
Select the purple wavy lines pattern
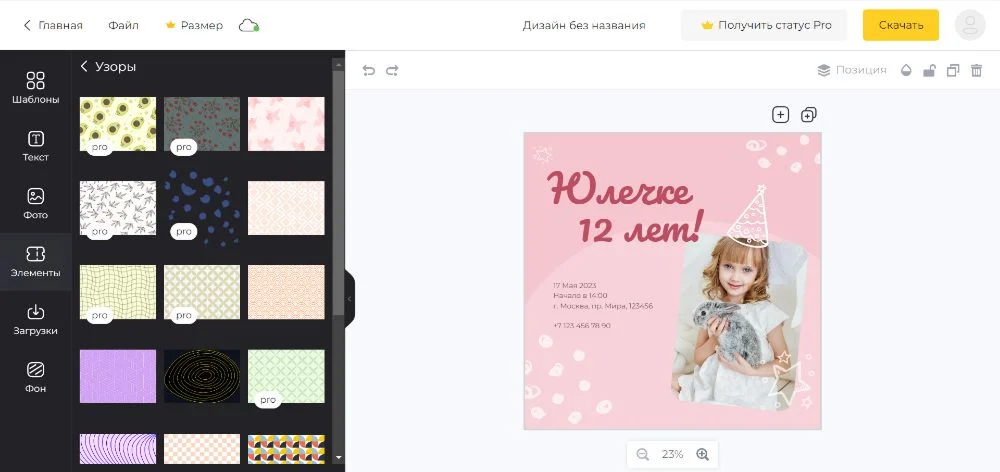(118, 449)
